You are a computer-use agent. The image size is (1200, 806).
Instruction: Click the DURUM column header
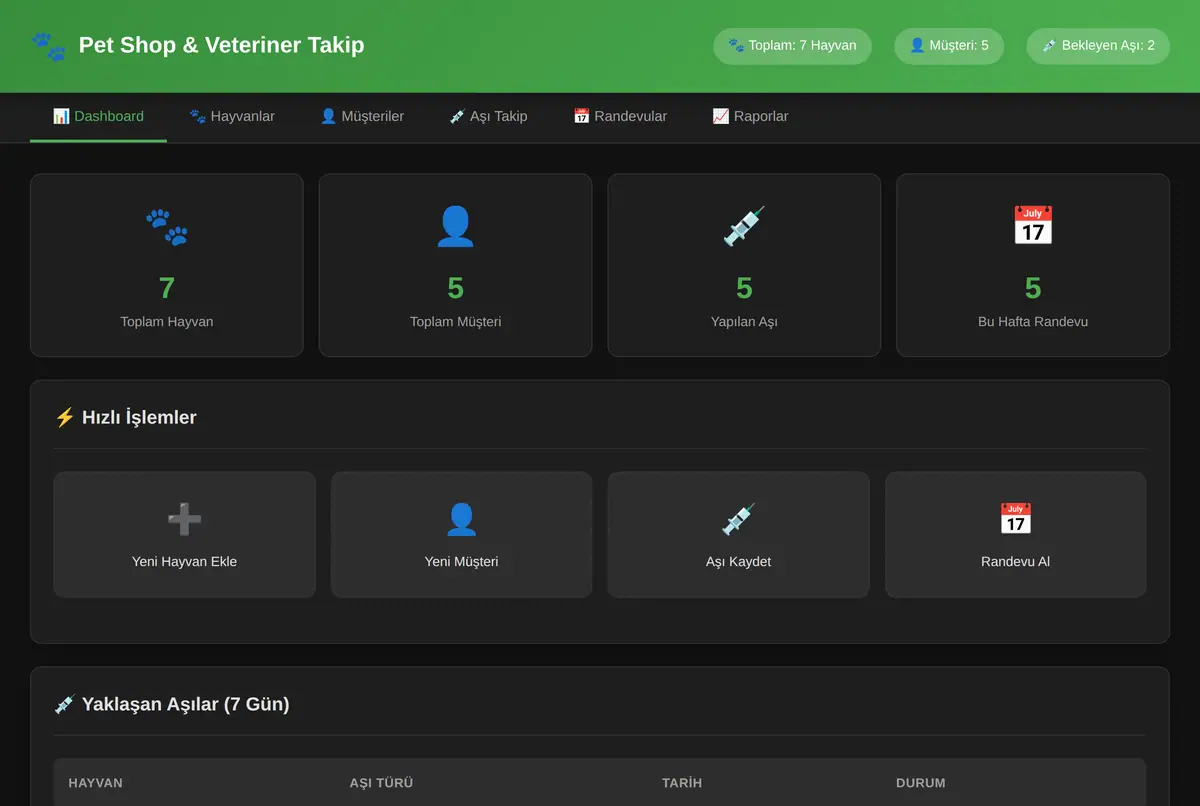click(921, 783)
